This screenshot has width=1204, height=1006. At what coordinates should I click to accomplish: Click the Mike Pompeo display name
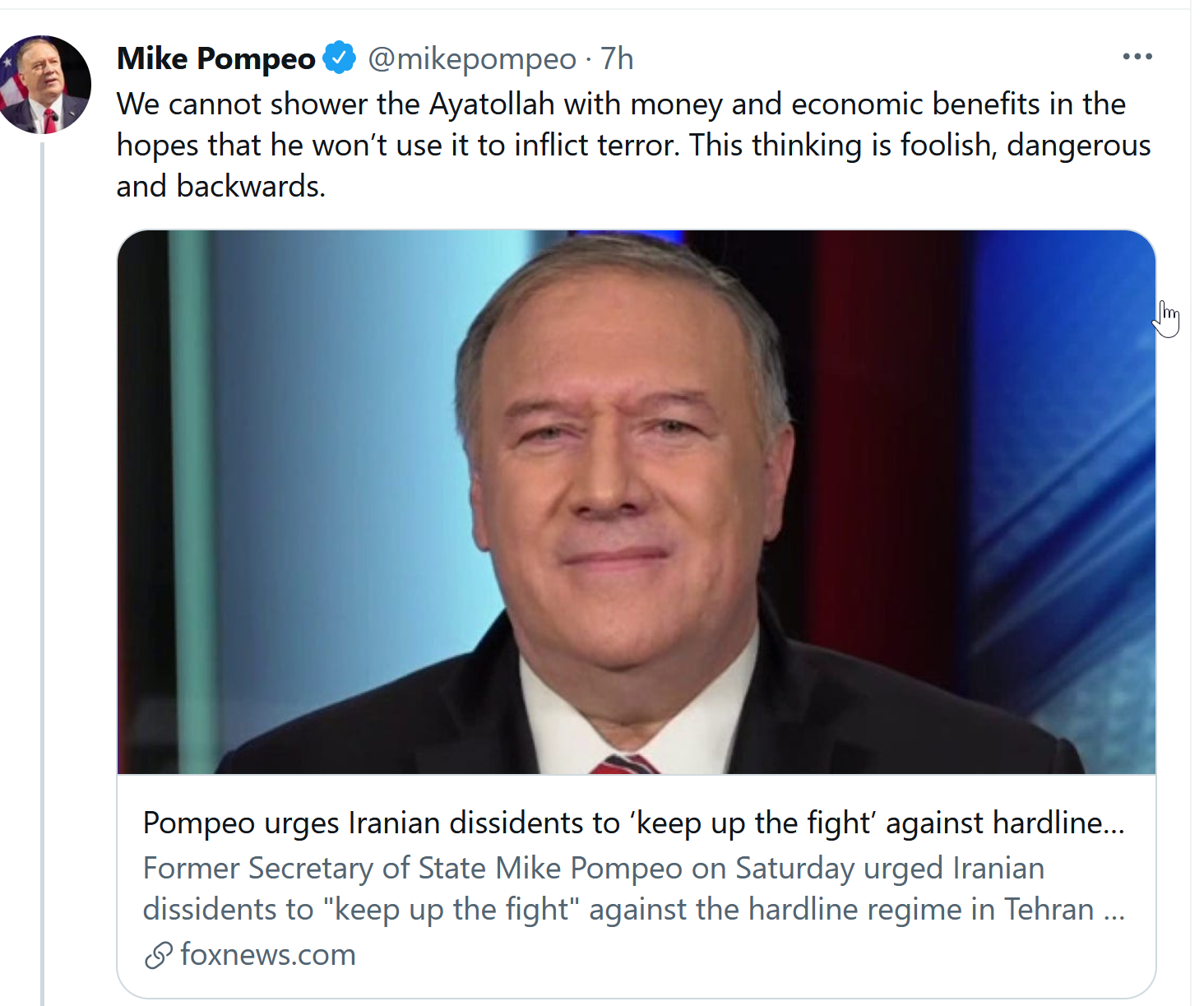(216, 58)
